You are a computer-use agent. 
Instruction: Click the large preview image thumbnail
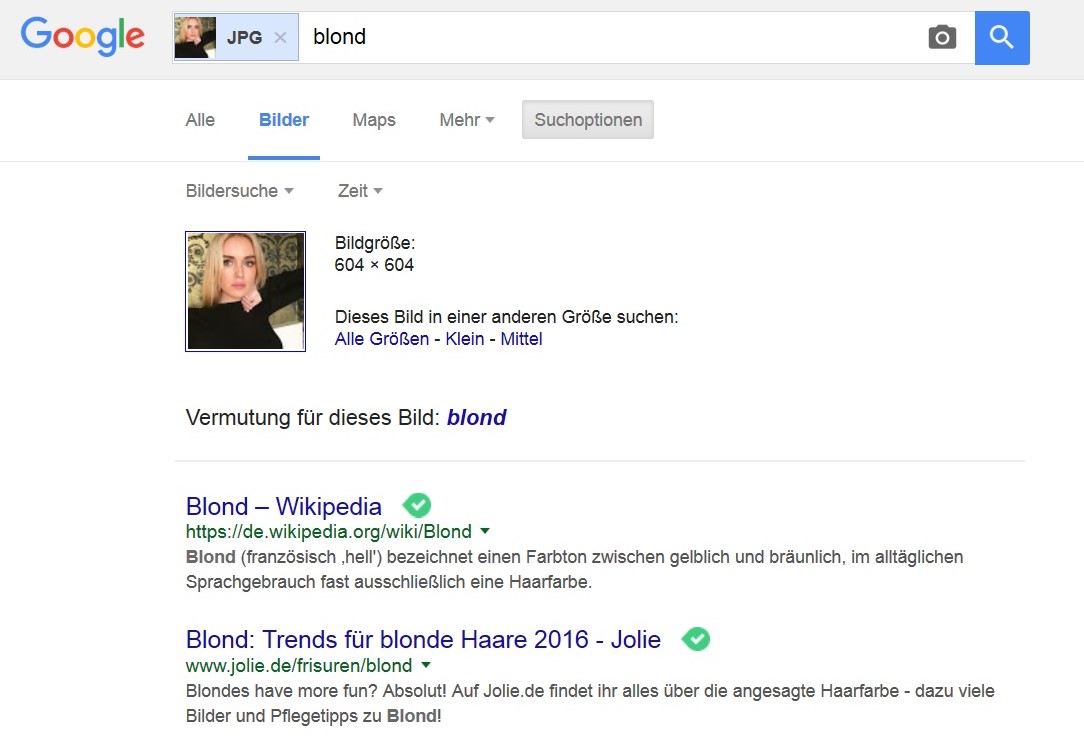245,291
